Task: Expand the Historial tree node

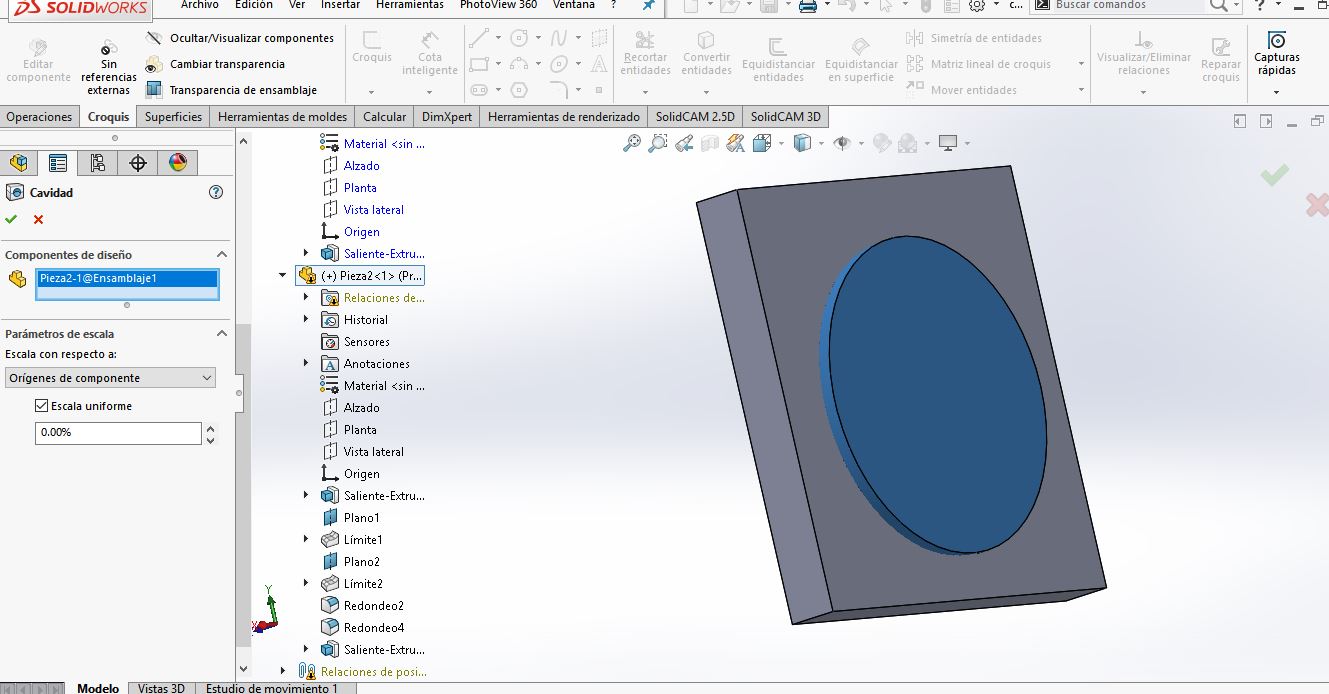Action: click(306, 320)
